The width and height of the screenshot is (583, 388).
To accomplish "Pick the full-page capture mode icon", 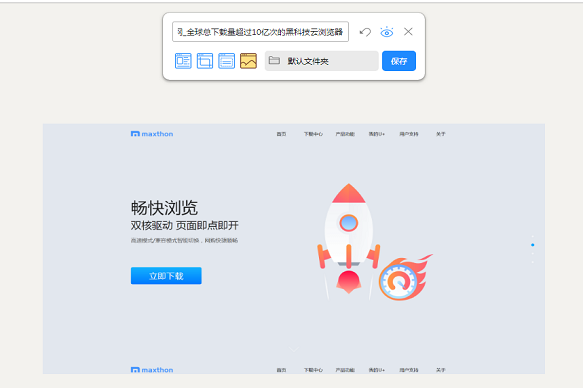I will coord(226,61).
